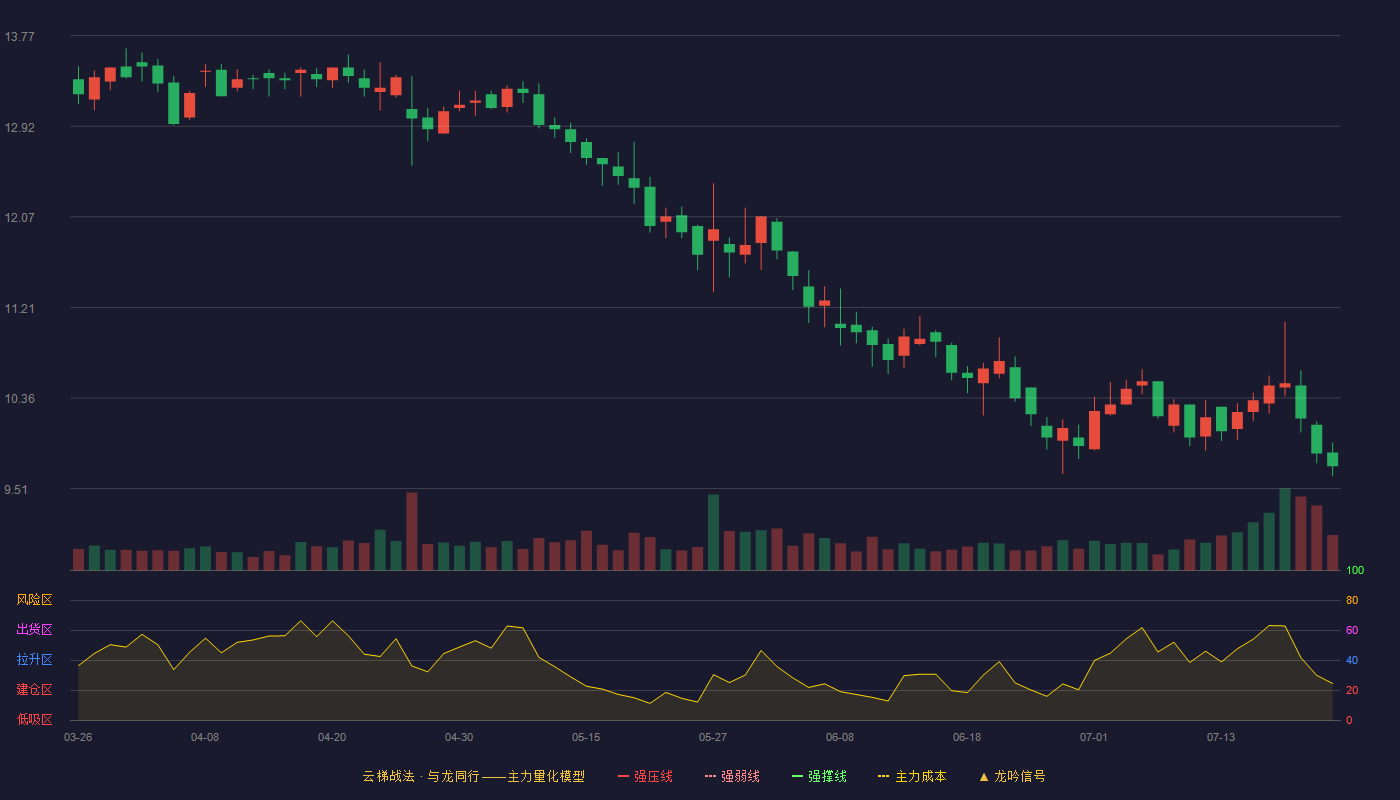The height and width of the screenshot is (800, 1400).
Task: Click the 11.21 price axis label
Action: click(19, 309)
